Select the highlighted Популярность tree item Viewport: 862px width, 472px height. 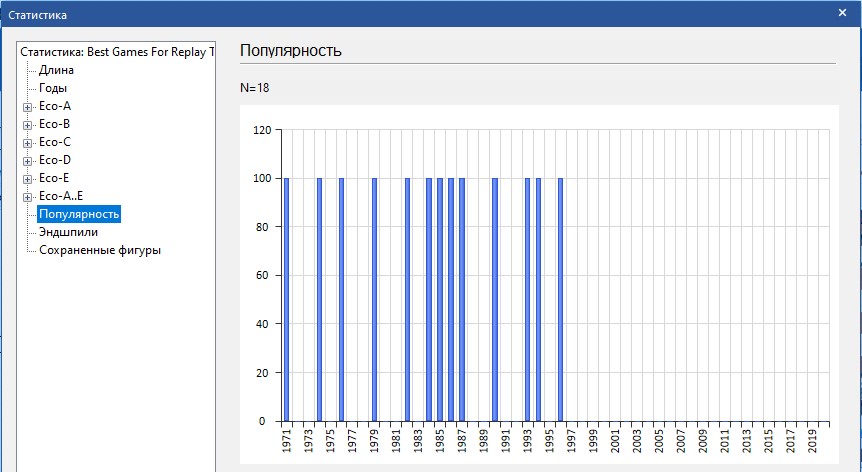(79, 214)
